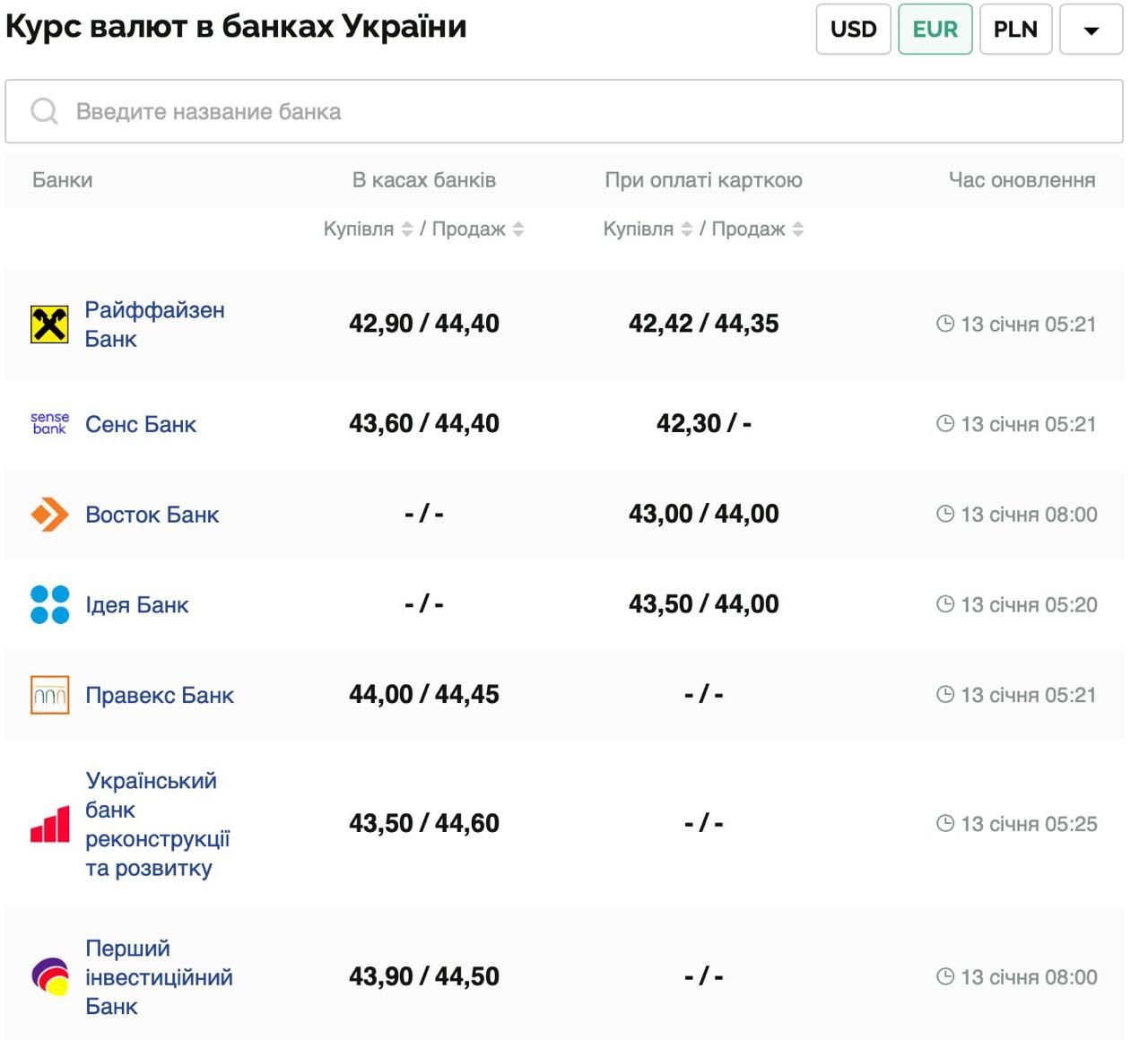Switch to the USD currency tab
Viewport: 1148px width, 1040px height.
click(853, 30)
